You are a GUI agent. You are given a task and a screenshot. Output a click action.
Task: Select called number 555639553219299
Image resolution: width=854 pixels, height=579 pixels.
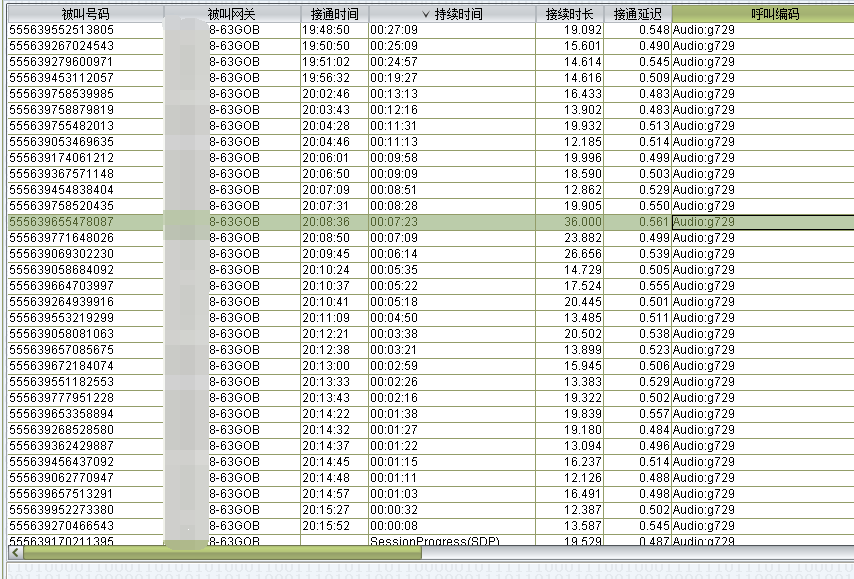(x=62, y=318)
